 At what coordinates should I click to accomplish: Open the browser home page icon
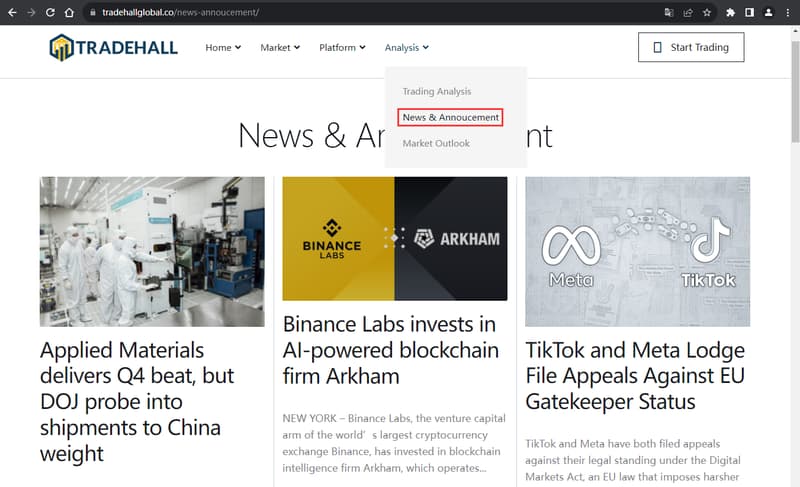69,12
